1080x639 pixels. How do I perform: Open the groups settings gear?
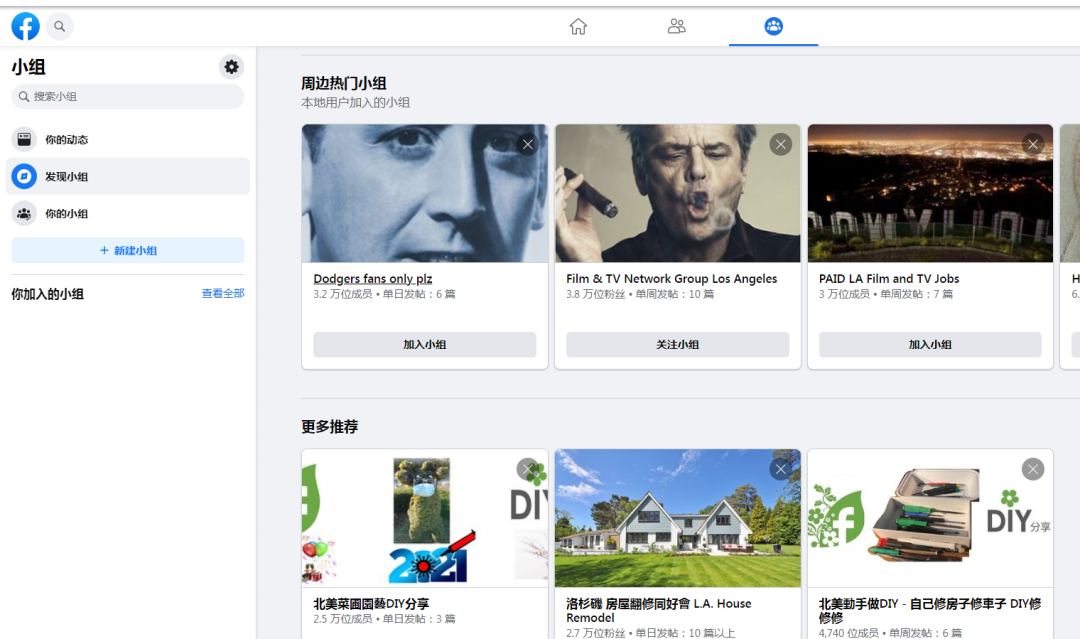[x=231, y=66]
